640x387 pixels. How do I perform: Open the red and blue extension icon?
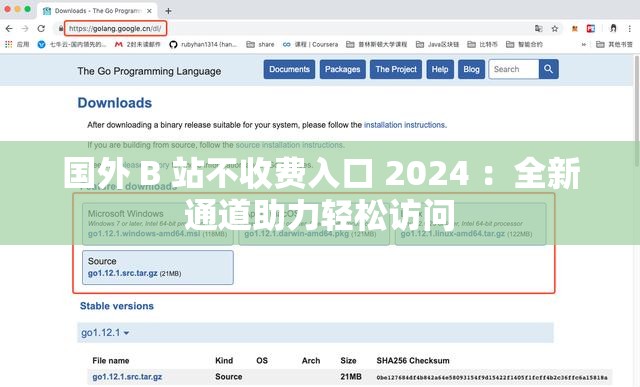click(x=591, y=29)
